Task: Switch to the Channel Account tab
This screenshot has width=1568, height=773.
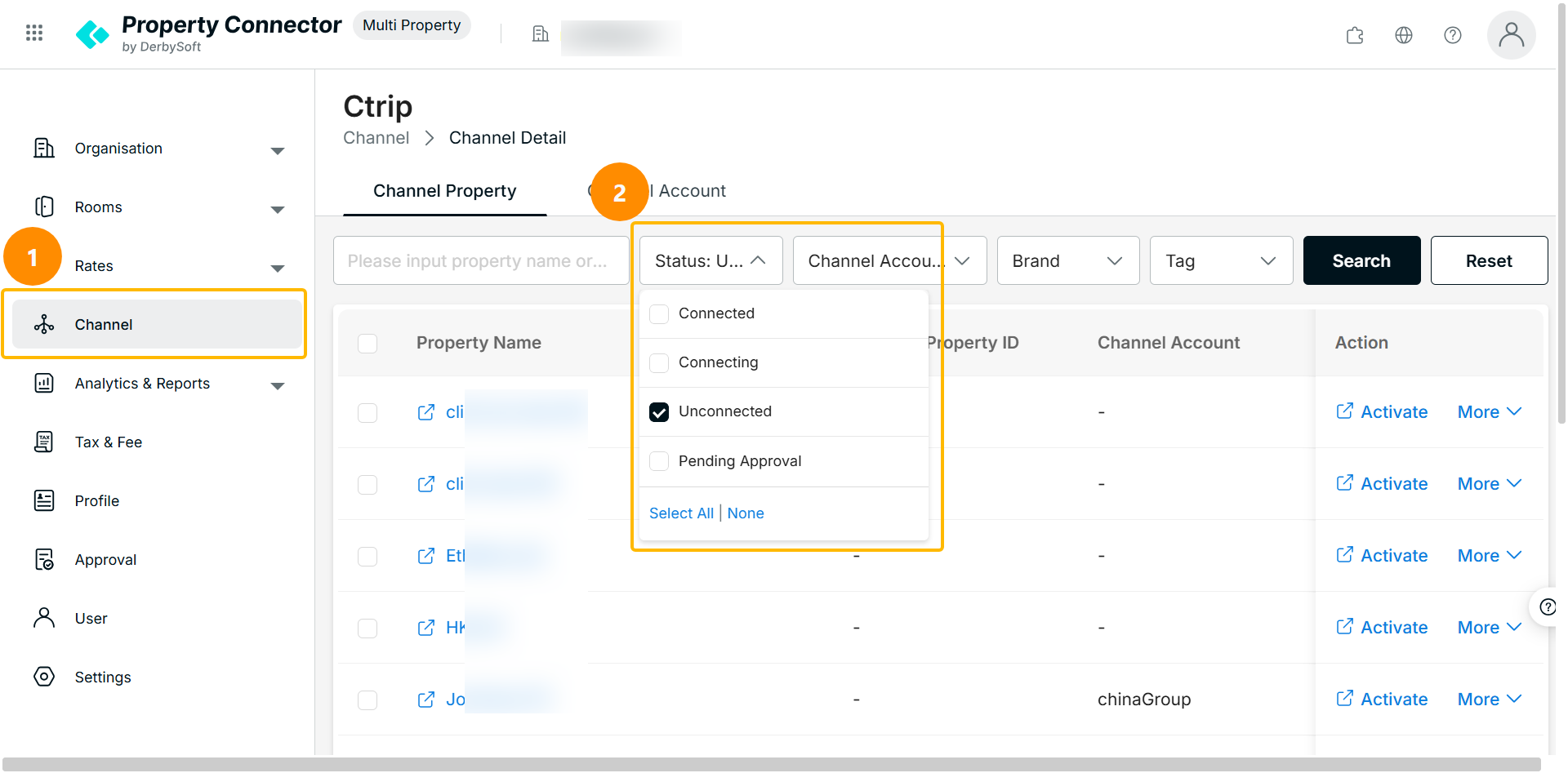Action: [x=657, y=191]
